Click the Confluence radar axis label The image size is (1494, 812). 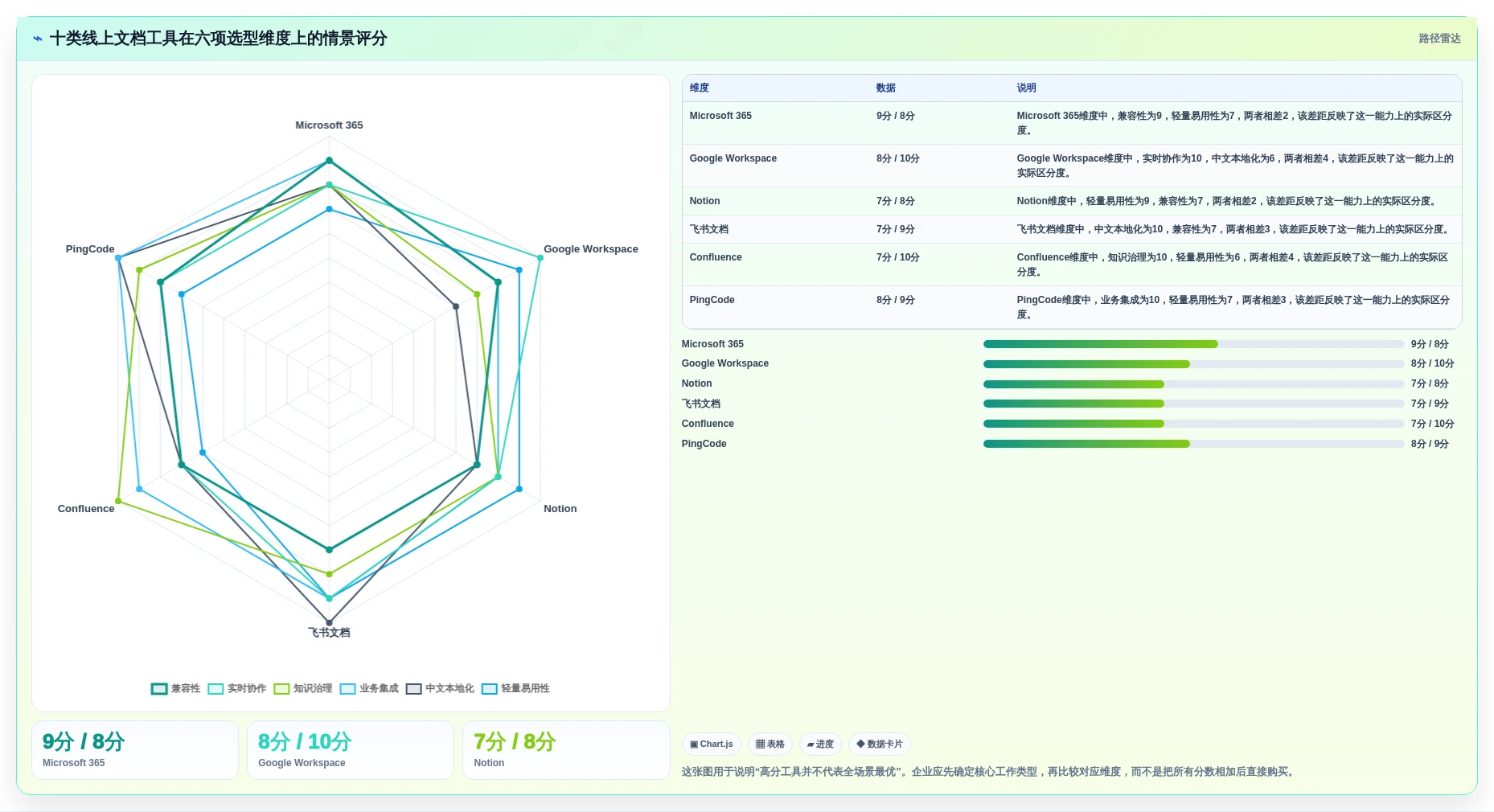pos(86,509)
